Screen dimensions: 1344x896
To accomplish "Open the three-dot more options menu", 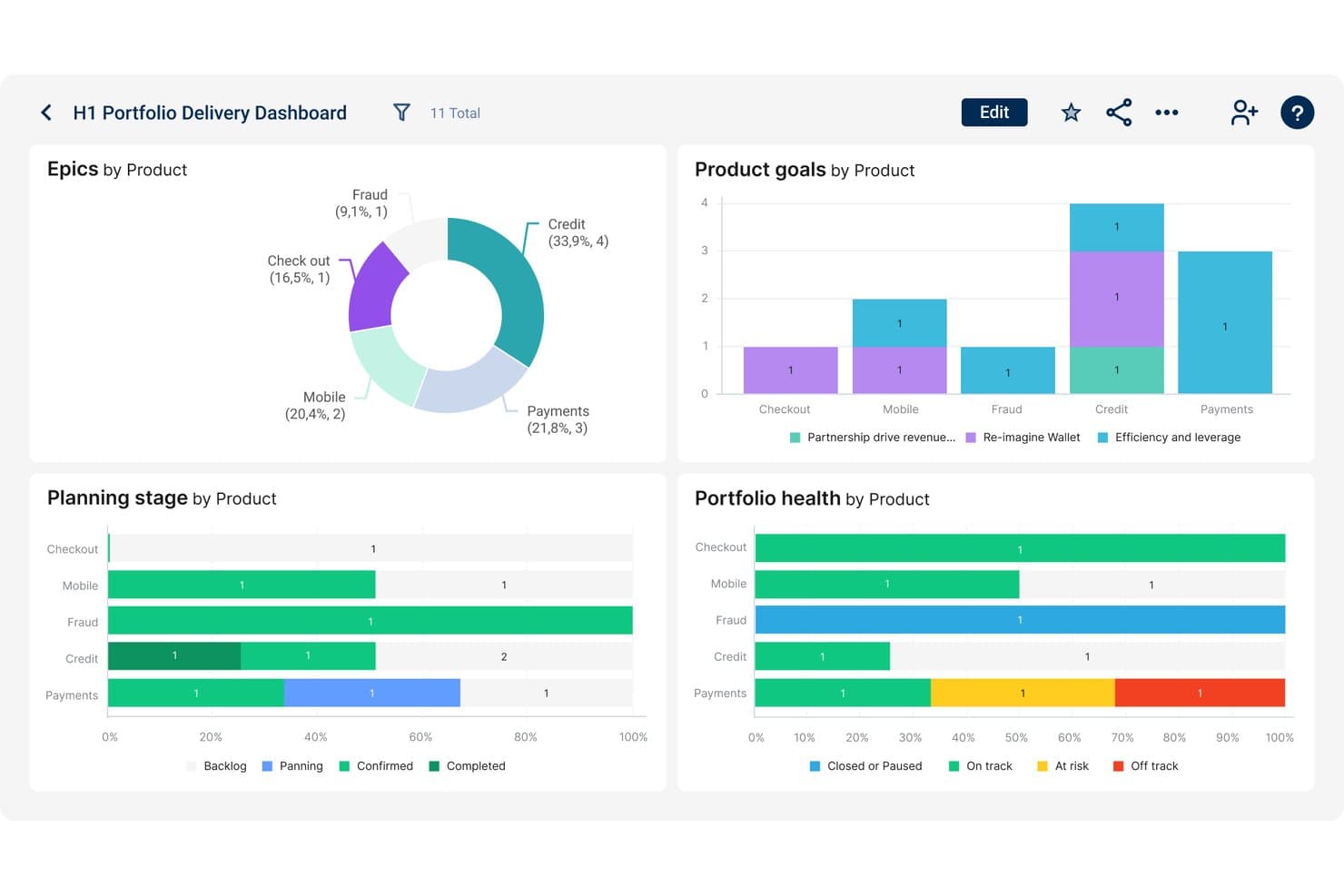I will 1167,113.
